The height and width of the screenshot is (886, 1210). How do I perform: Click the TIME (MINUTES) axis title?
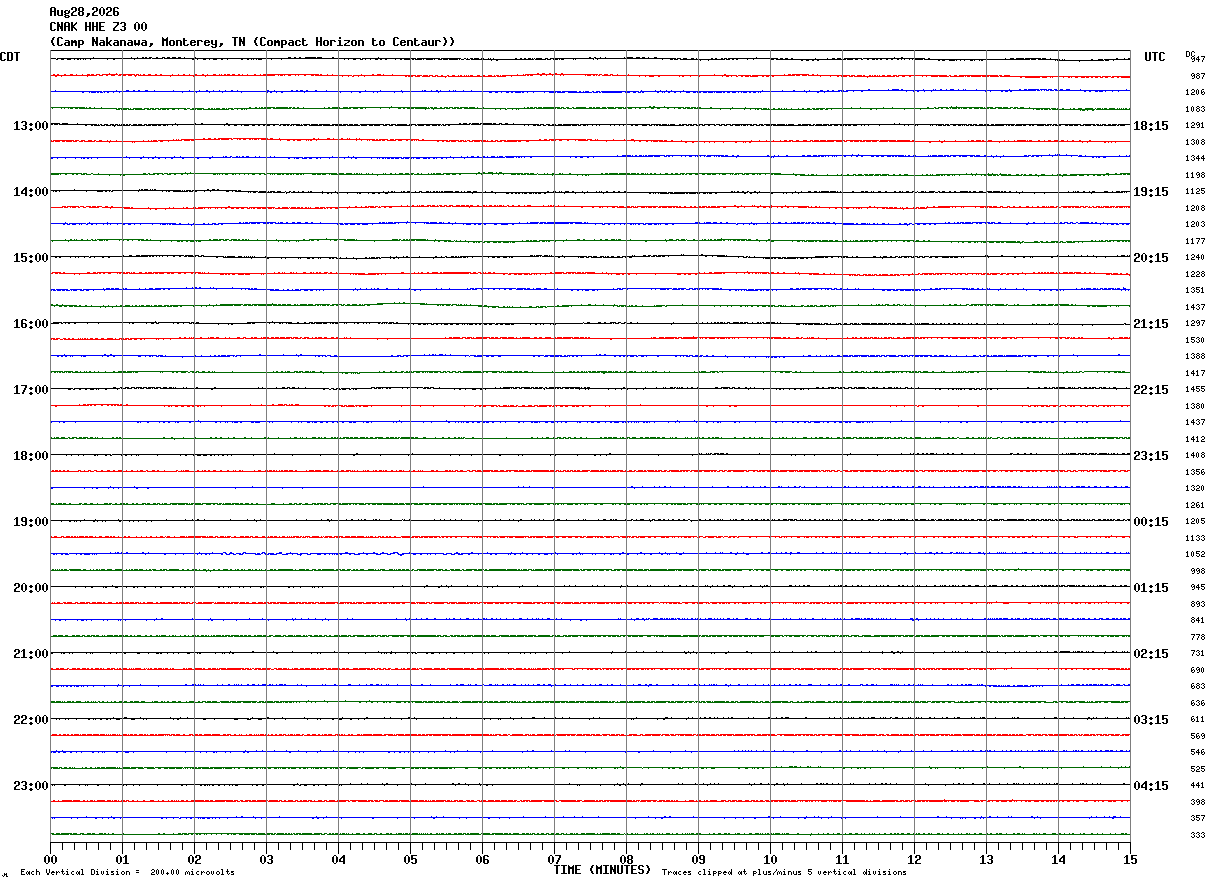(602, 870)
